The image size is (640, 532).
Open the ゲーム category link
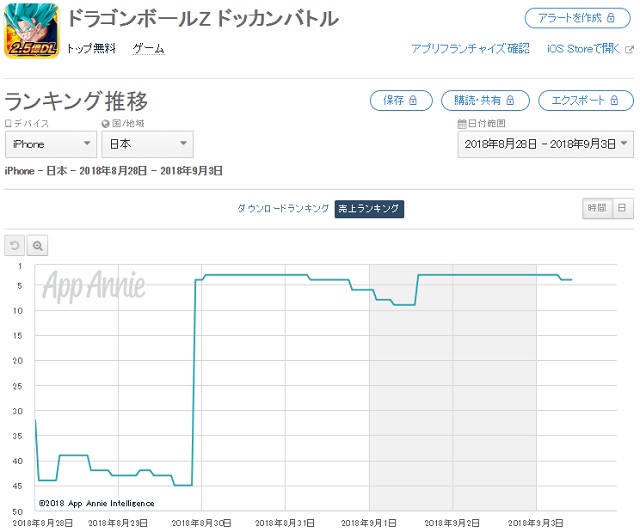(x=148, y=48)
